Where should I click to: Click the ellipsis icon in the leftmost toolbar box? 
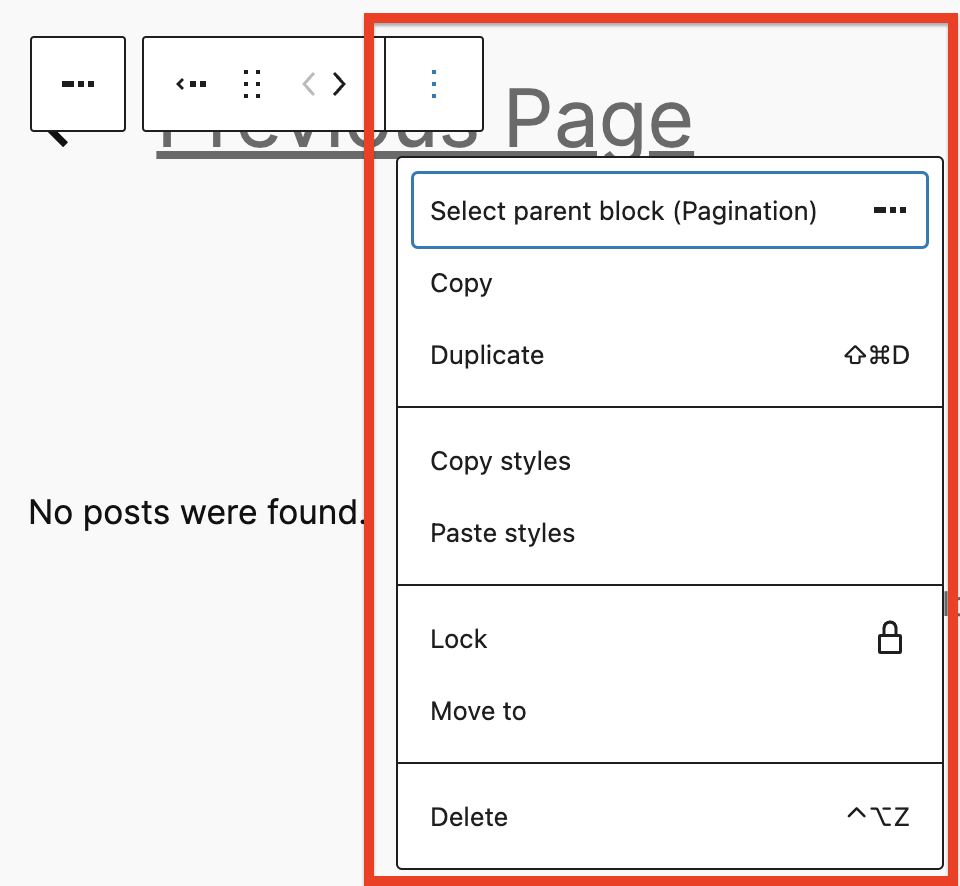pyautogui.click(x=78, y=84)
